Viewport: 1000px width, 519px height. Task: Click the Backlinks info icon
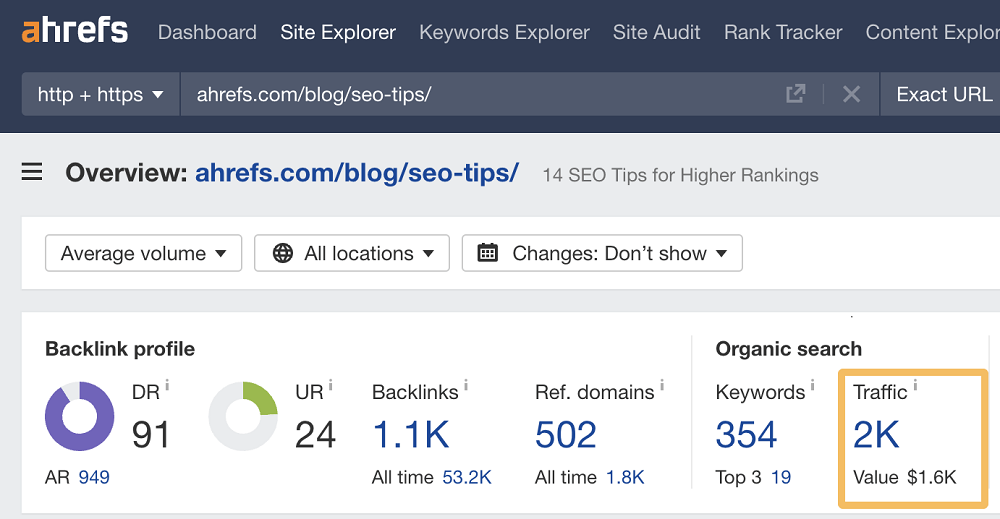pos(466,385)
